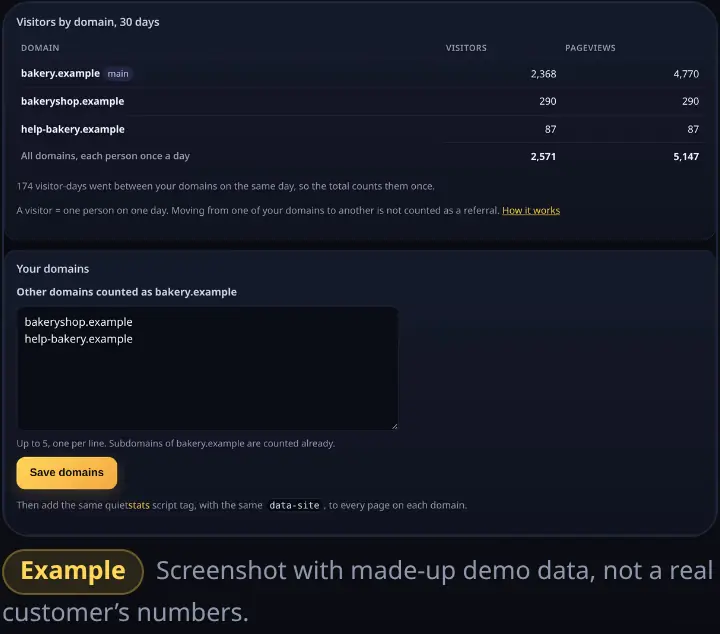This screenshot has height=634, width=720.
Task: Click the 'Up to 5, one per line' hint
Action: click(x=175, y=443)
